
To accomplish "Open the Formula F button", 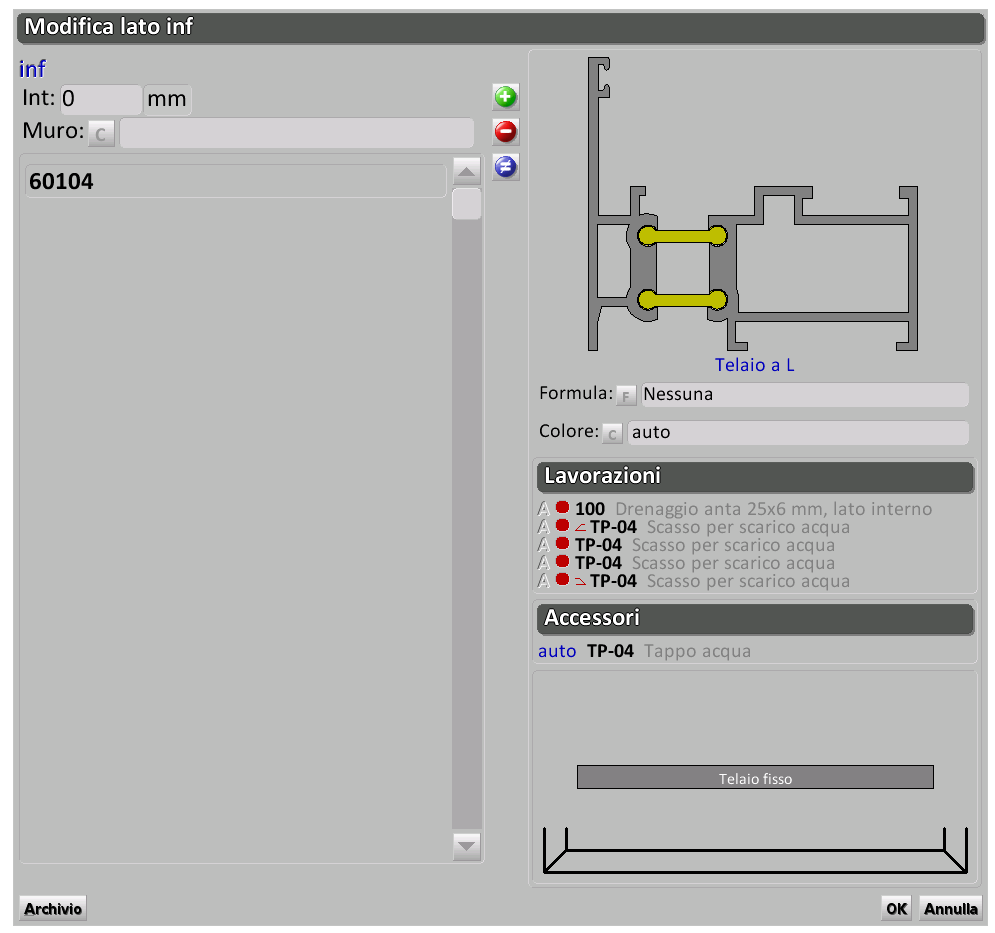I will pos(626,396).
